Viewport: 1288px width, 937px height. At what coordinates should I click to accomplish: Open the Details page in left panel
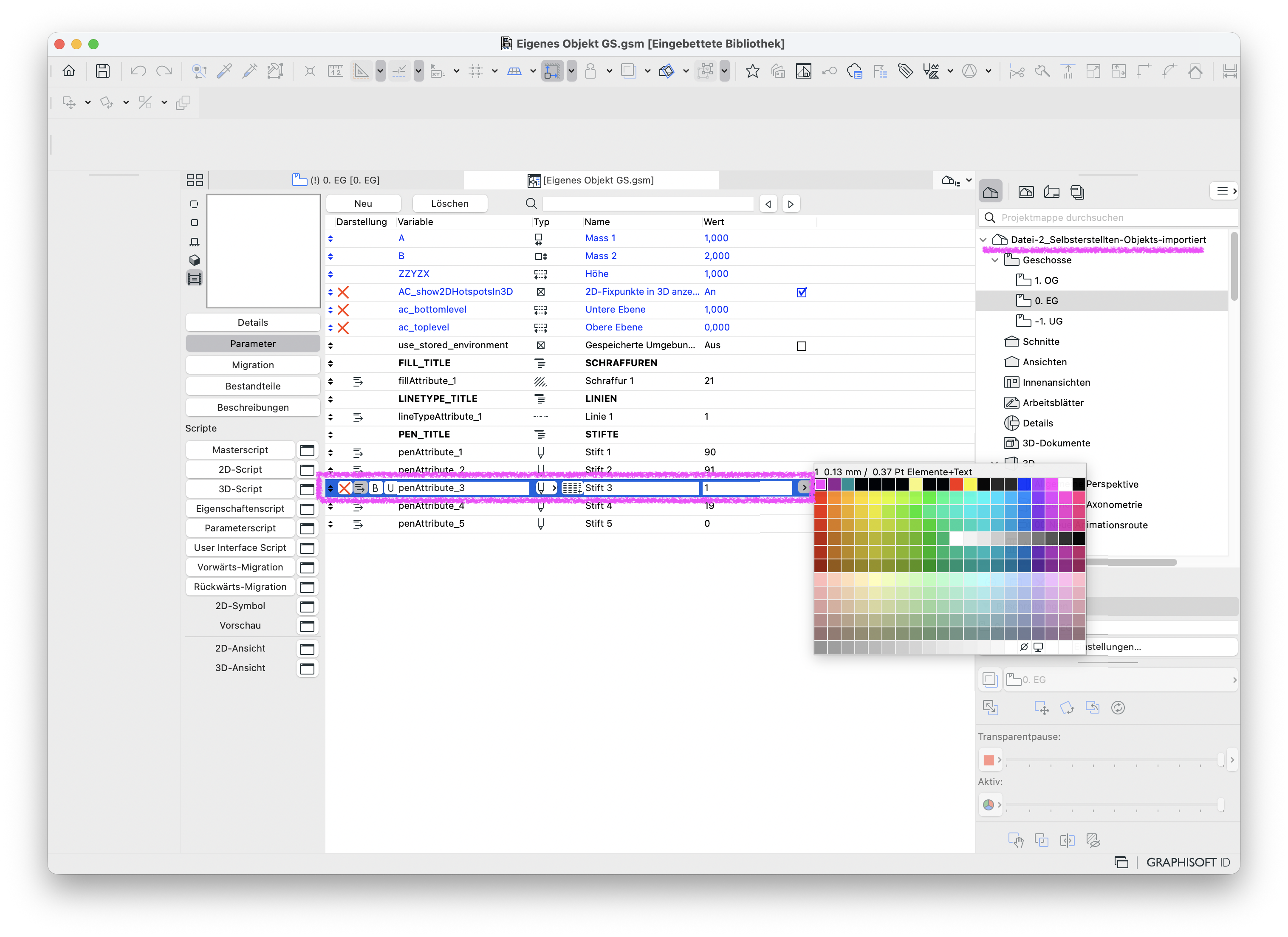pyautogui.click(x=253, y=322)
